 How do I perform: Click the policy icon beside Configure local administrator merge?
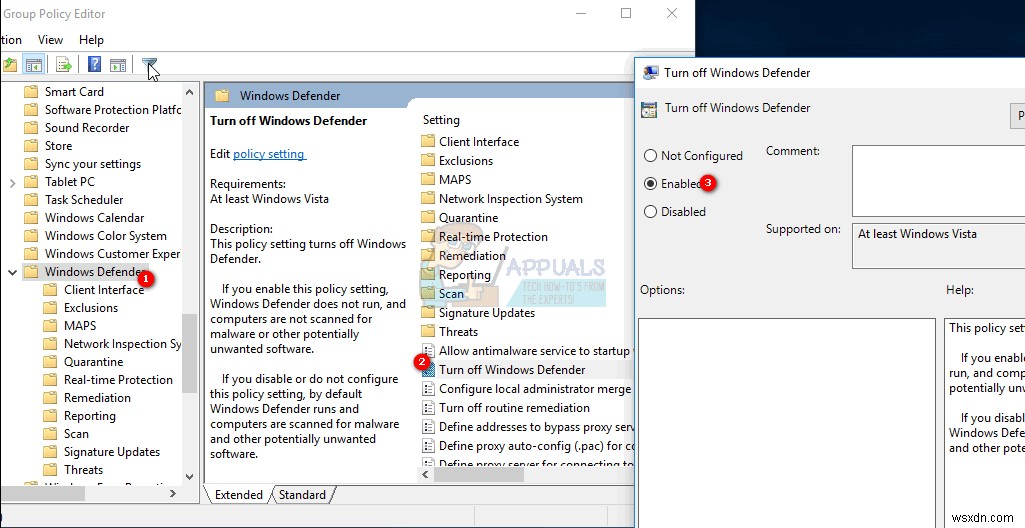tap(428, 389)
